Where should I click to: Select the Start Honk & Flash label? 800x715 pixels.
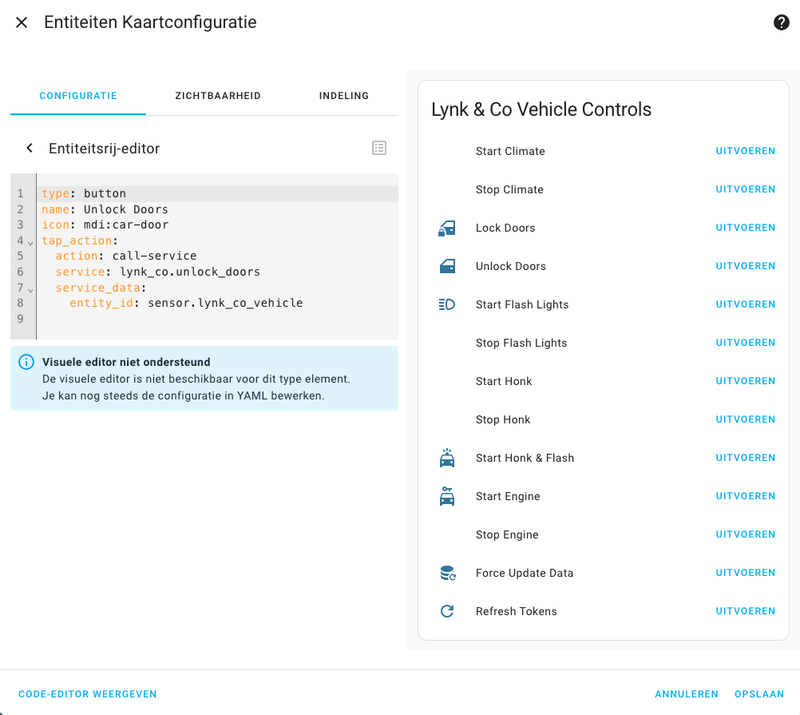point(524,458)
